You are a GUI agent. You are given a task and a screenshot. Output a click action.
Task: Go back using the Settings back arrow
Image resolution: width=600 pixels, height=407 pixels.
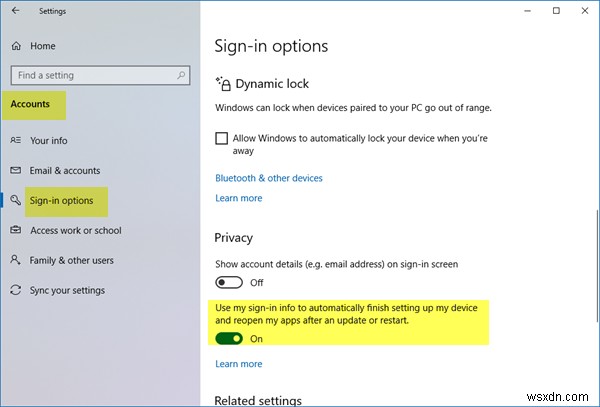15,11
